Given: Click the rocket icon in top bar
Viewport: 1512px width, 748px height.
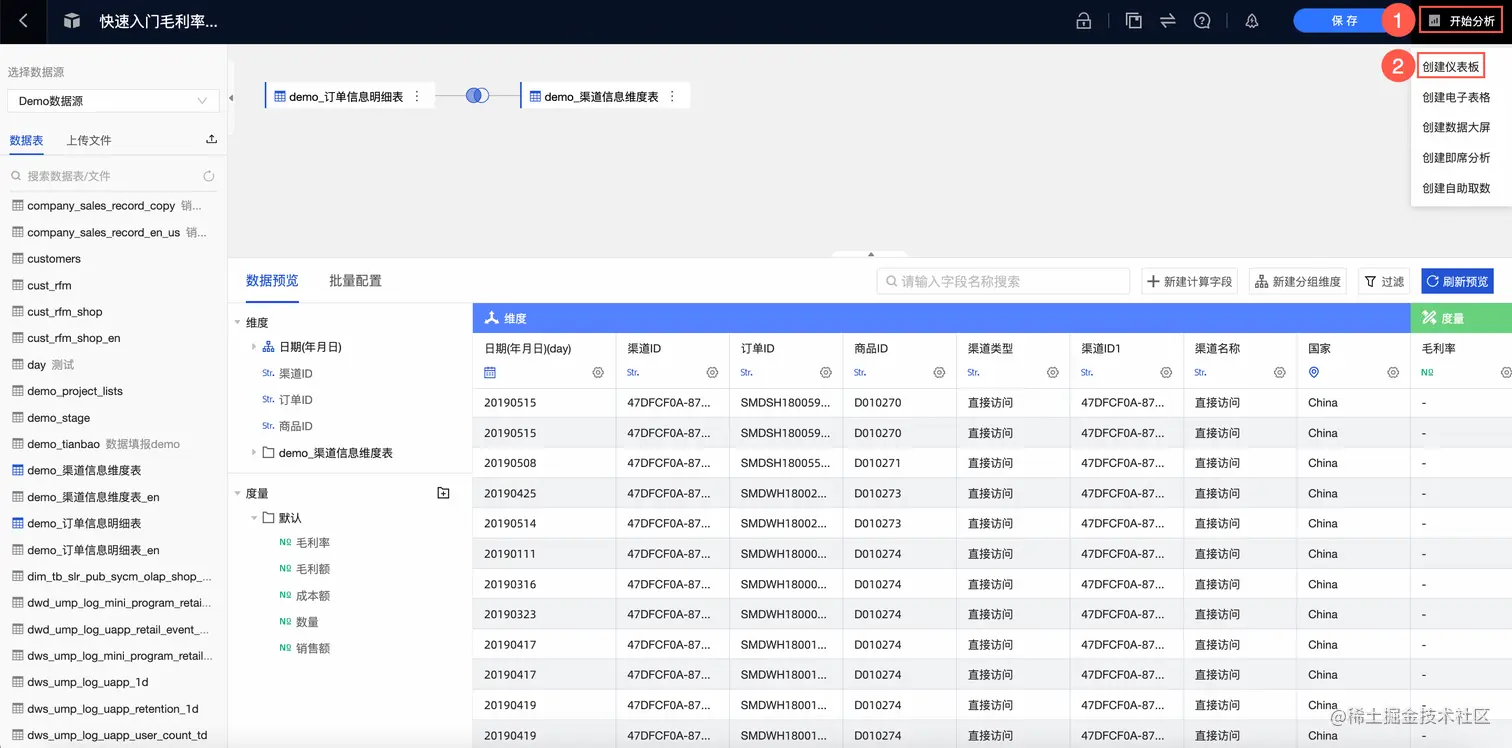Looking at the screenshot, I should [x=1252, y=21].
